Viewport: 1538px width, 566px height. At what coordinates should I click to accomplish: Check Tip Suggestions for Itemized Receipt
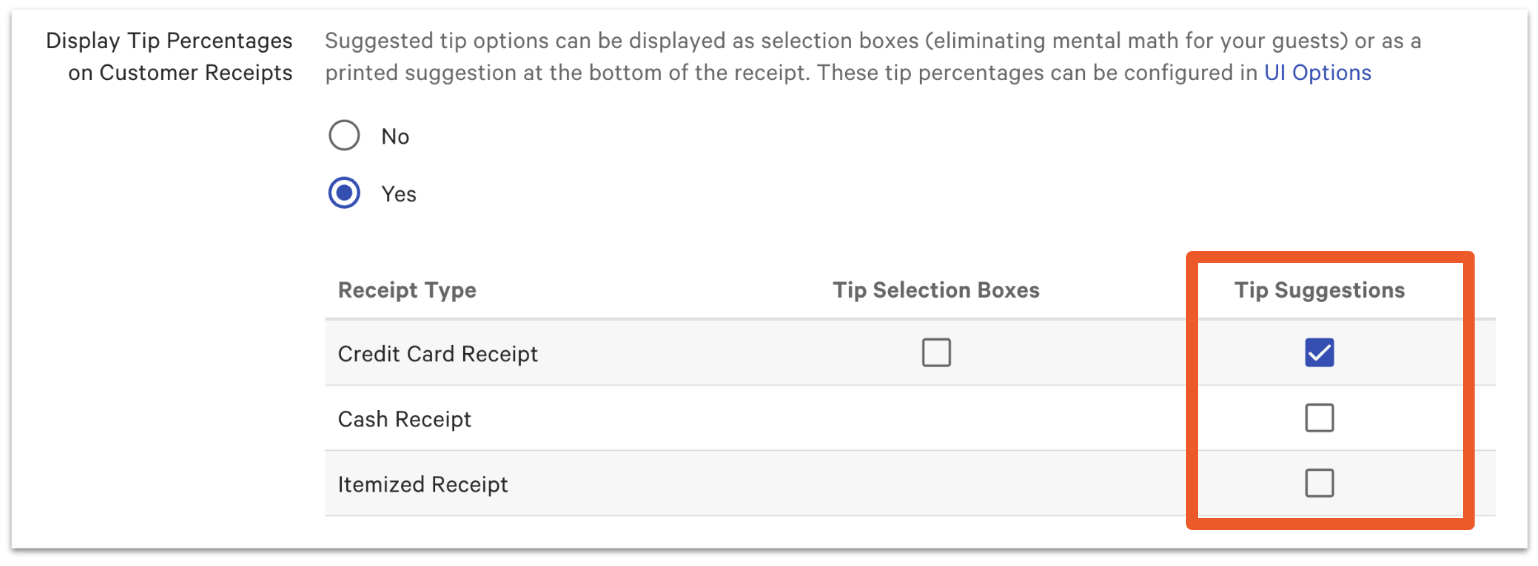1319,484
